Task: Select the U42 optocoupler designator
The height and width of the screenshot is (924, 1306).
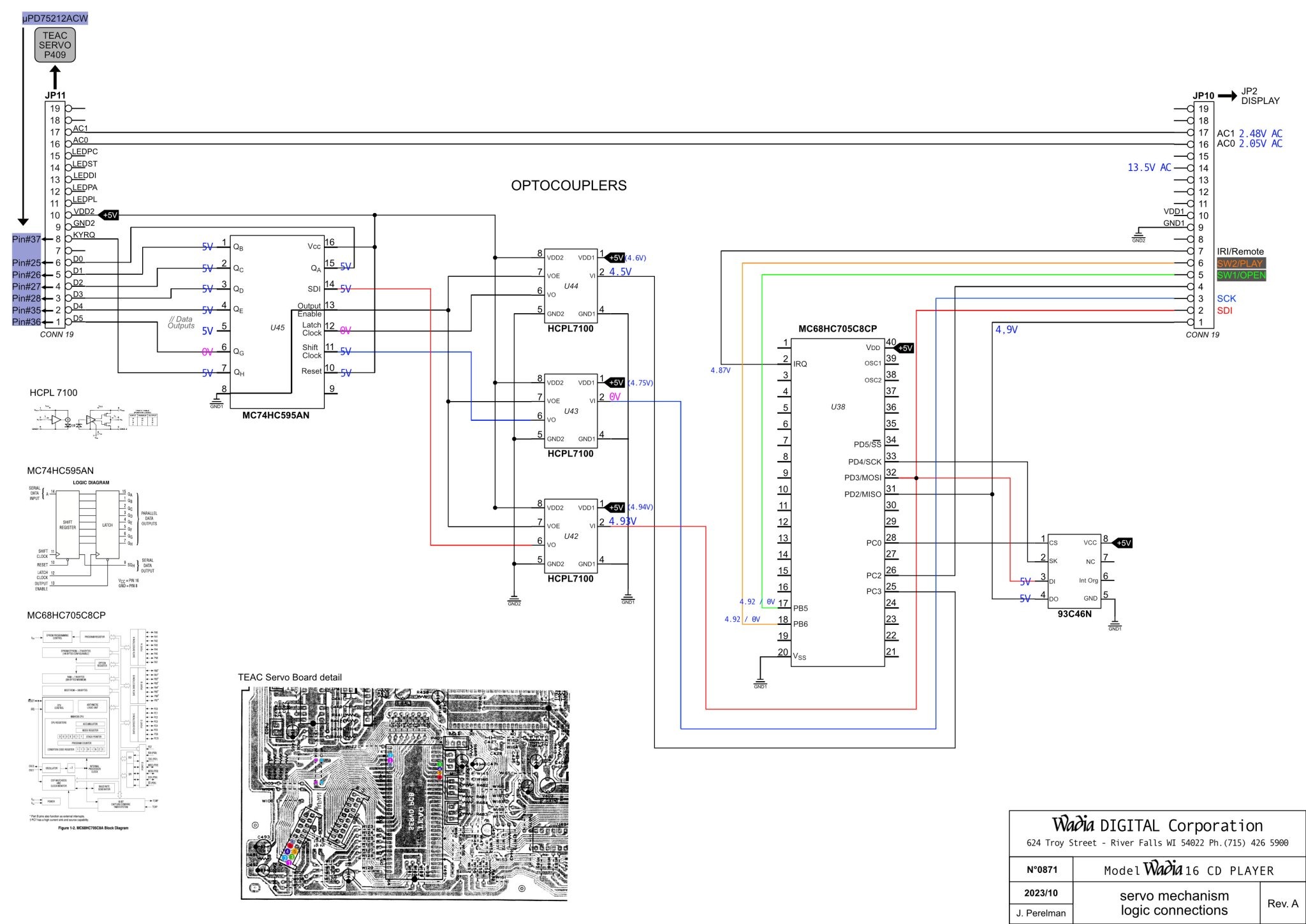Action: pos(571,536)
